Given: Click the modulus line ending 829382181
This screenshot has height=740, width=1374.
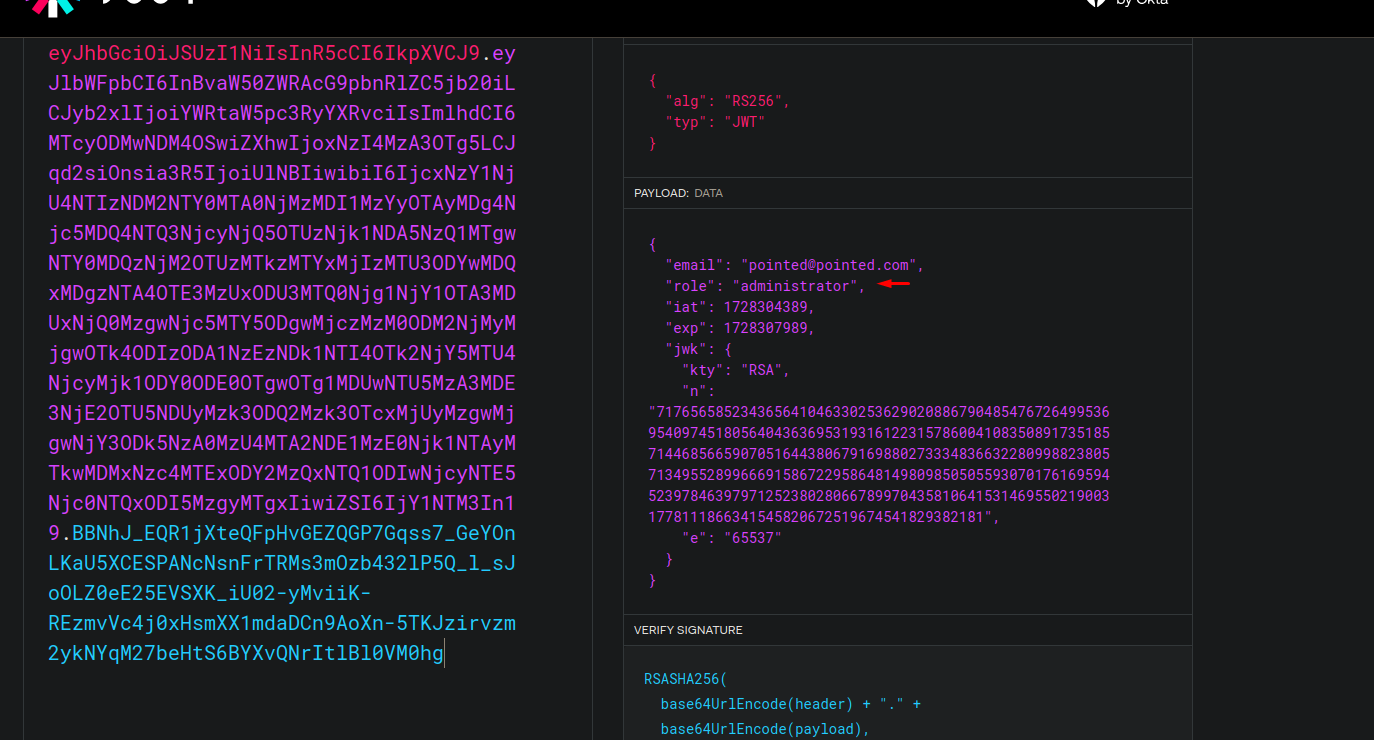Looking at the screenshot, I should coord(825,517).
